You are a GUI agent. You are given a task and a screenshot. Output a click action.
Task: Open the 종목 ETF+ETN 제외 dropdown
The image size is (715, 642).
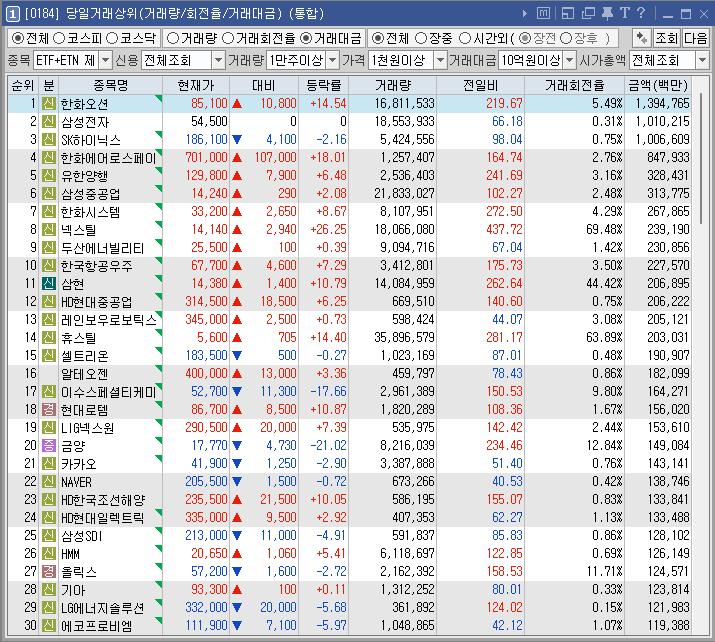[105, 60]
